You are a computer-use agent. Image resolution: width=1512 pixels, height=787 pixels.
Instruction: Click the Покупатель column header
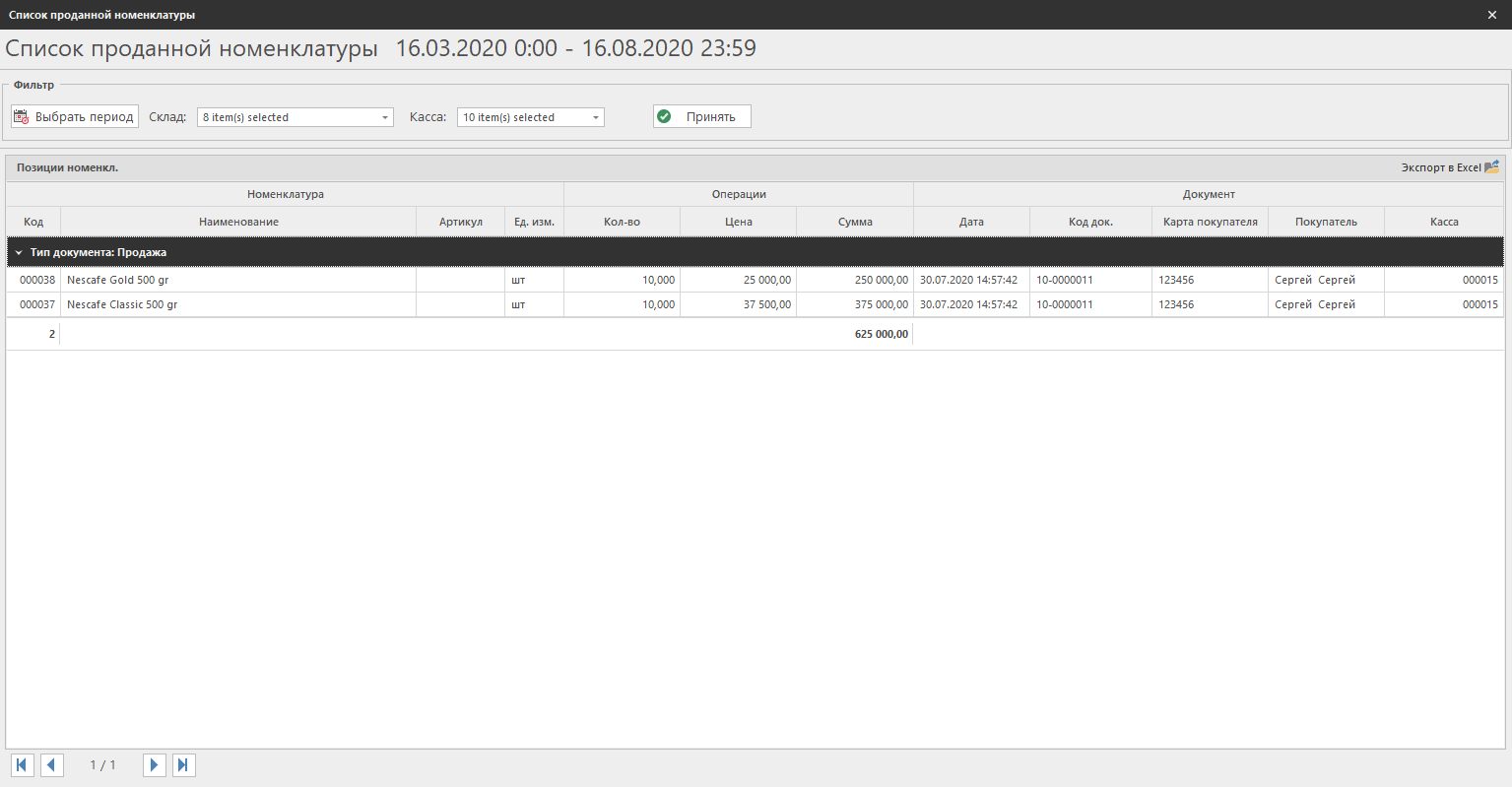pyautogui.click(x=1326, y=223)
